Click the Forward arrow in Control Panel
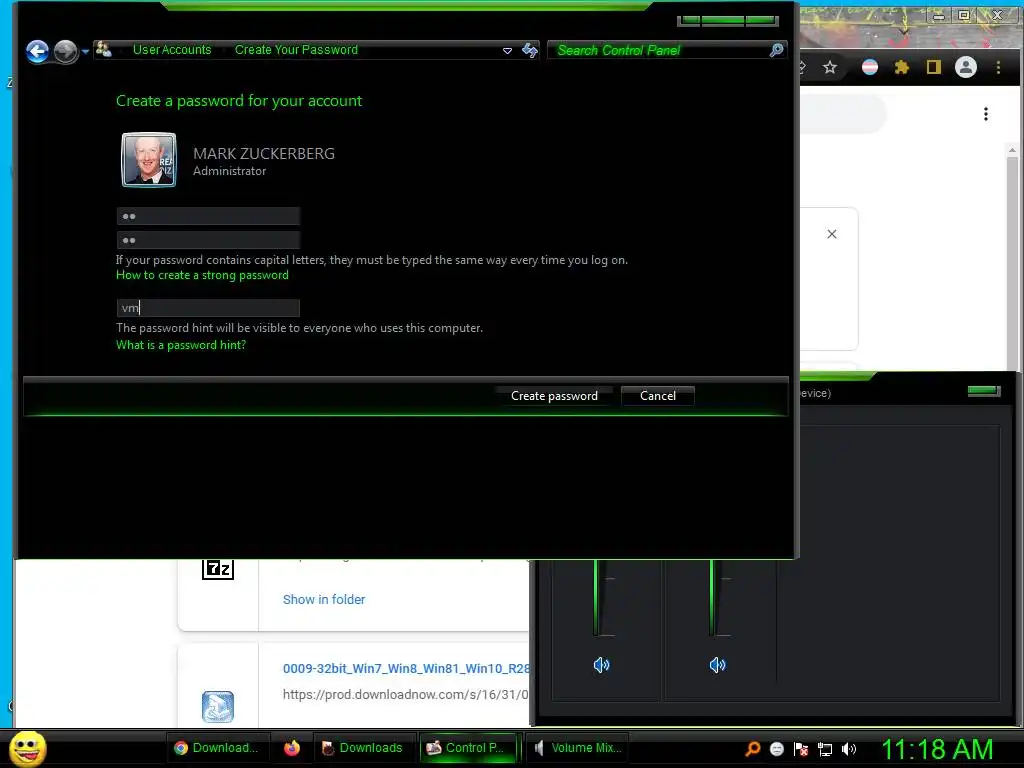The image size is (1024, 768). pyautogui.click(x=65, y=51)
